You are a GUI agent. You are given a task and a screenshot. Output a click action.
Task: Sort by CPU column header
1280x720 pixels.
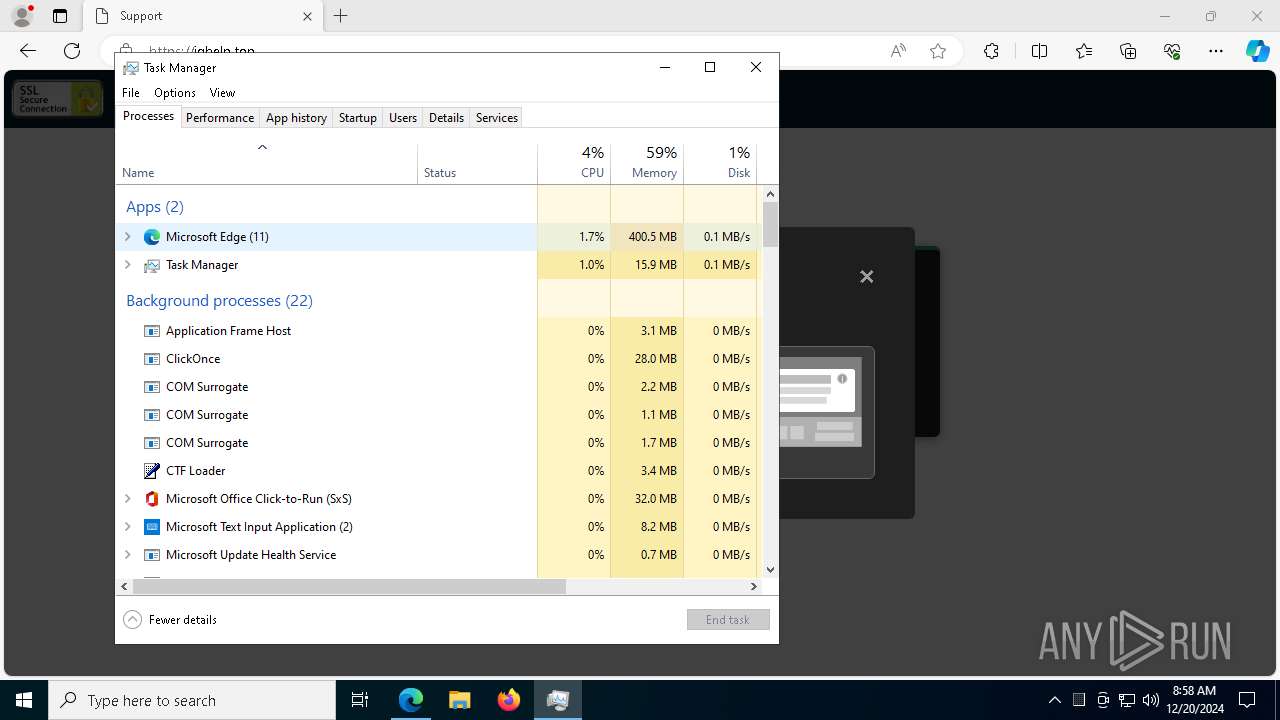click(574, 164)
